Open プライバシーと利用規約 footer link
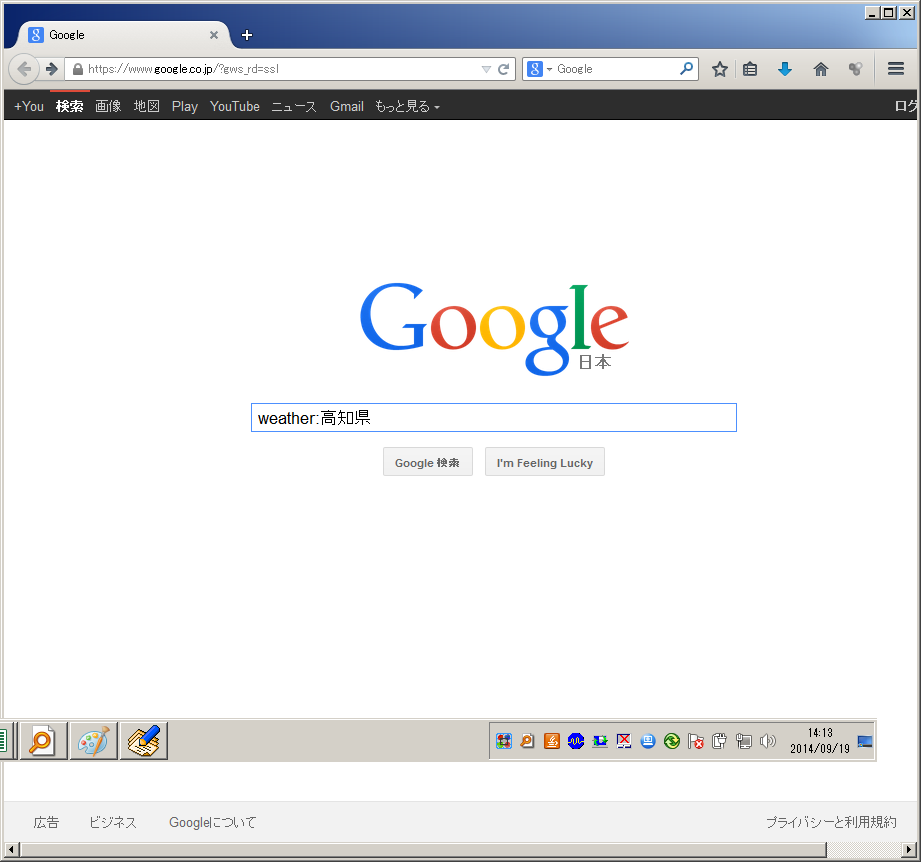 [831, 822]
